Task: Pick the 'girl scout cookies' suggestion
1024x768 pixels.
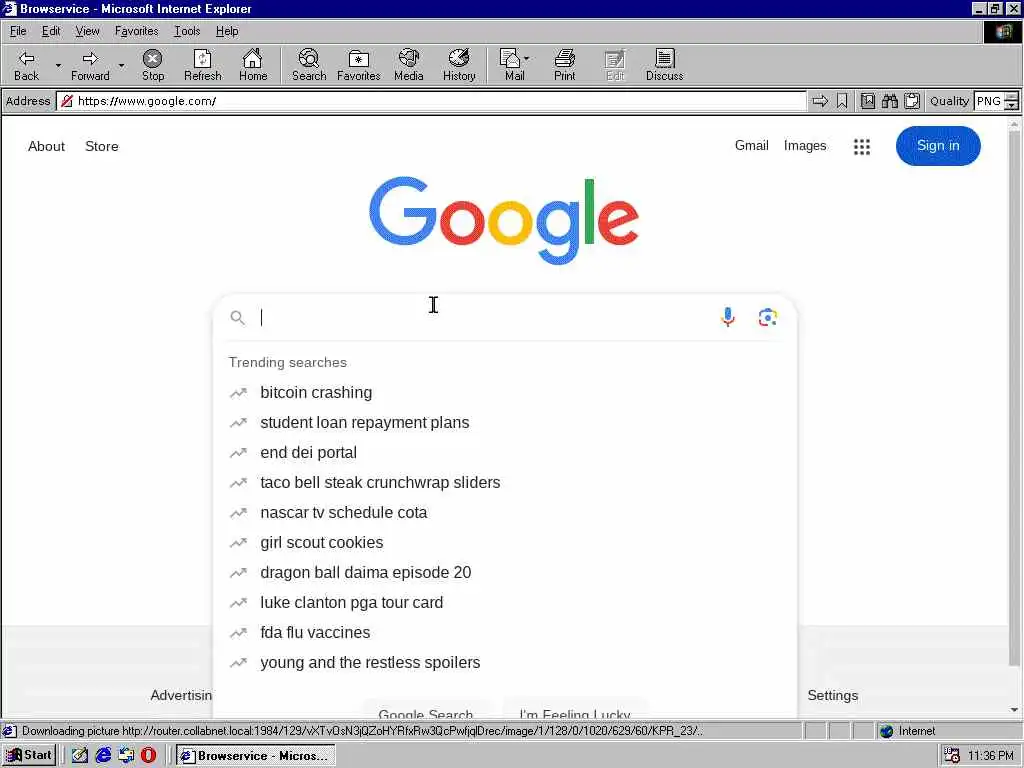Action: tap(321, 543)
